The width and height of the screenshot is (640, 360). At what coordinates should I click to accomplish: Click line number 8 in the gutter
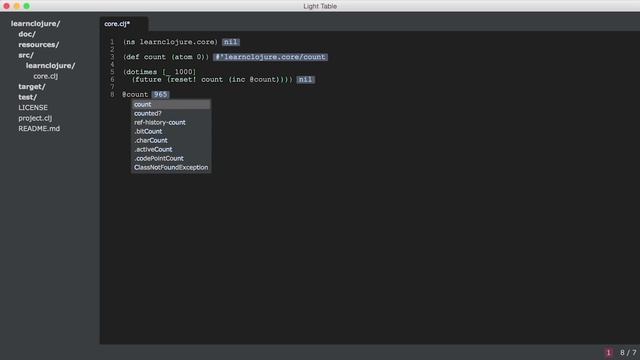click(112, 95)
